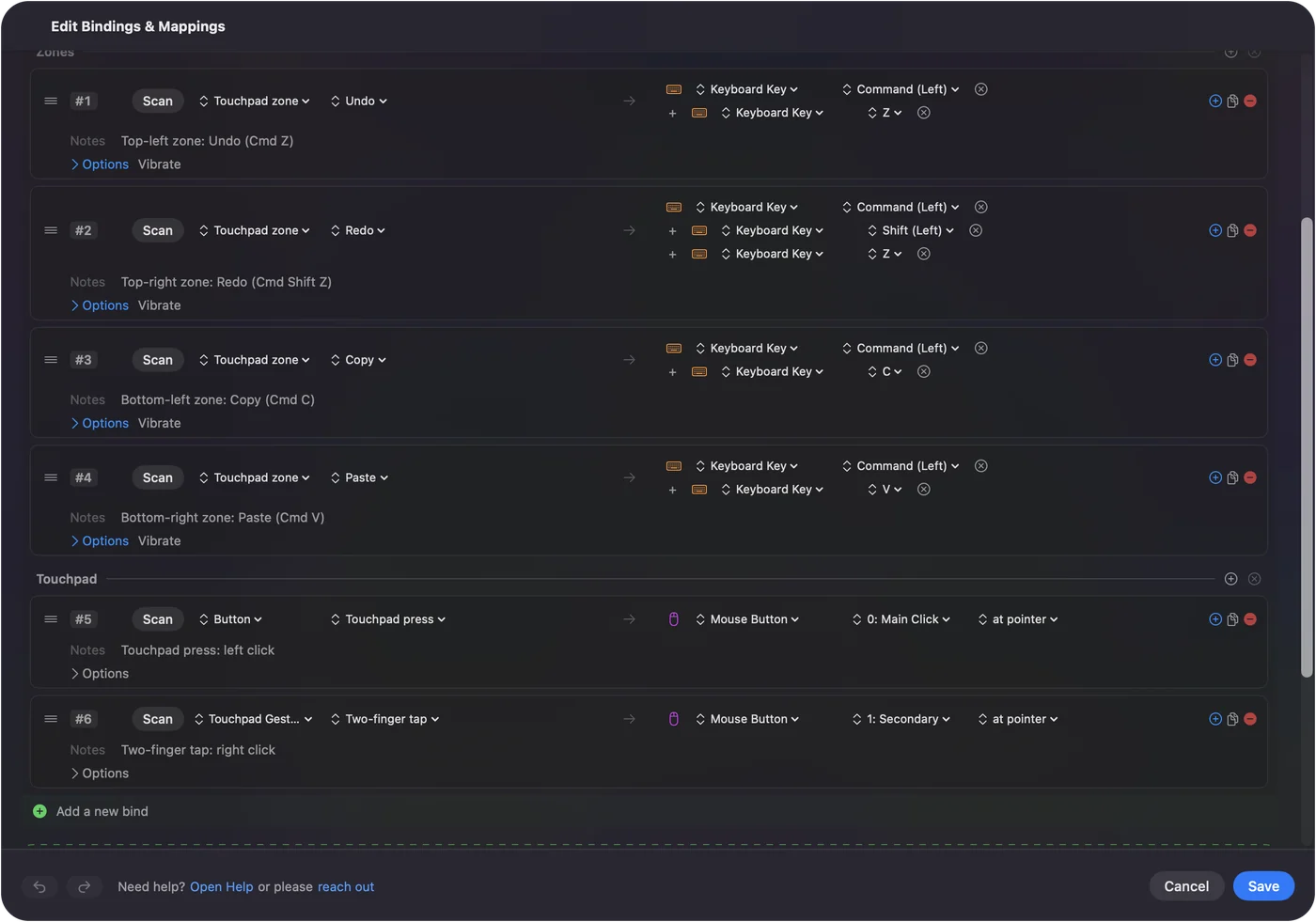Click the Touchpad section heading
1316x922 pixels.
[x=67, y=580]
